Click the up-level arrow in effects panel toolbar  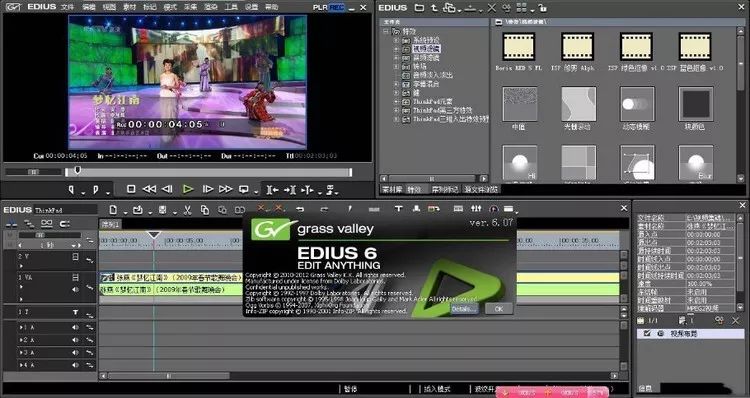tap(434, 8)
